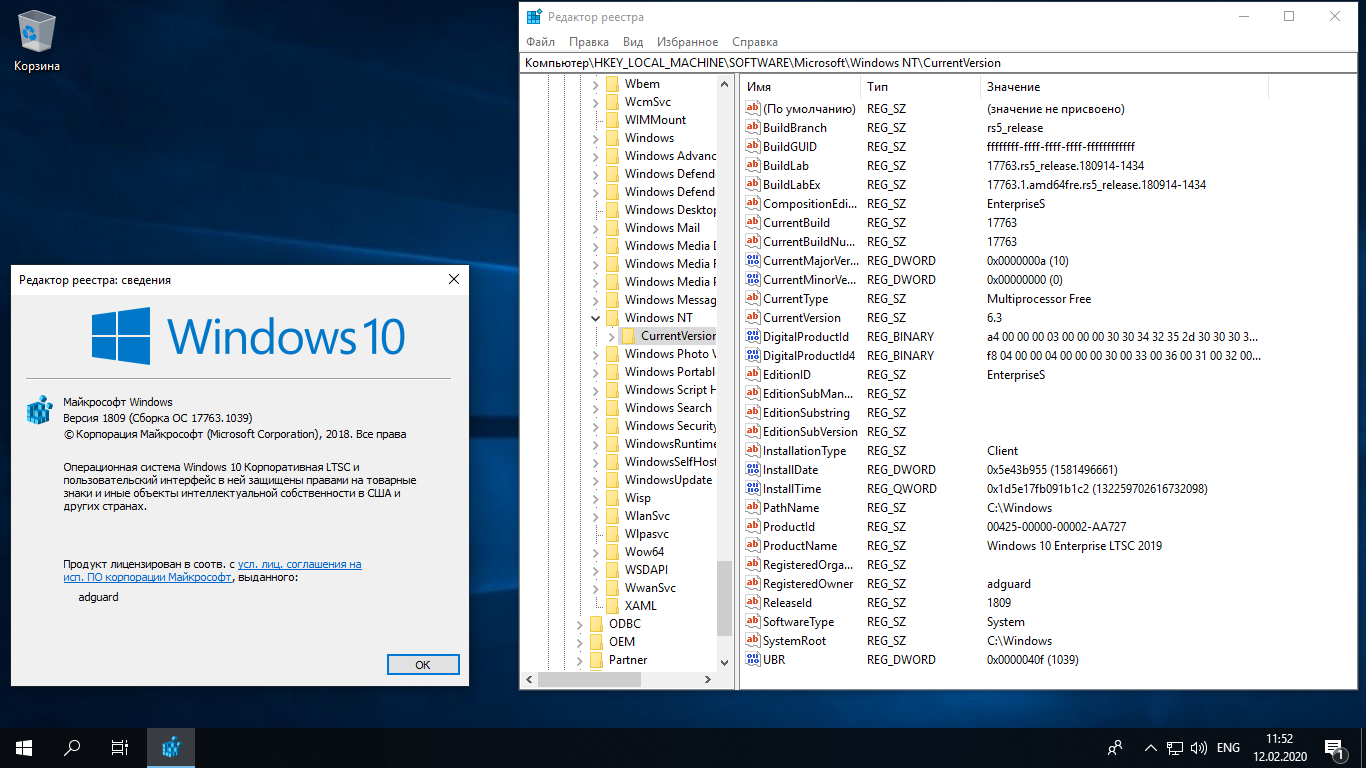1366x768 pixels.
Task: Click the ENG language indicator
Action: 1228,748
